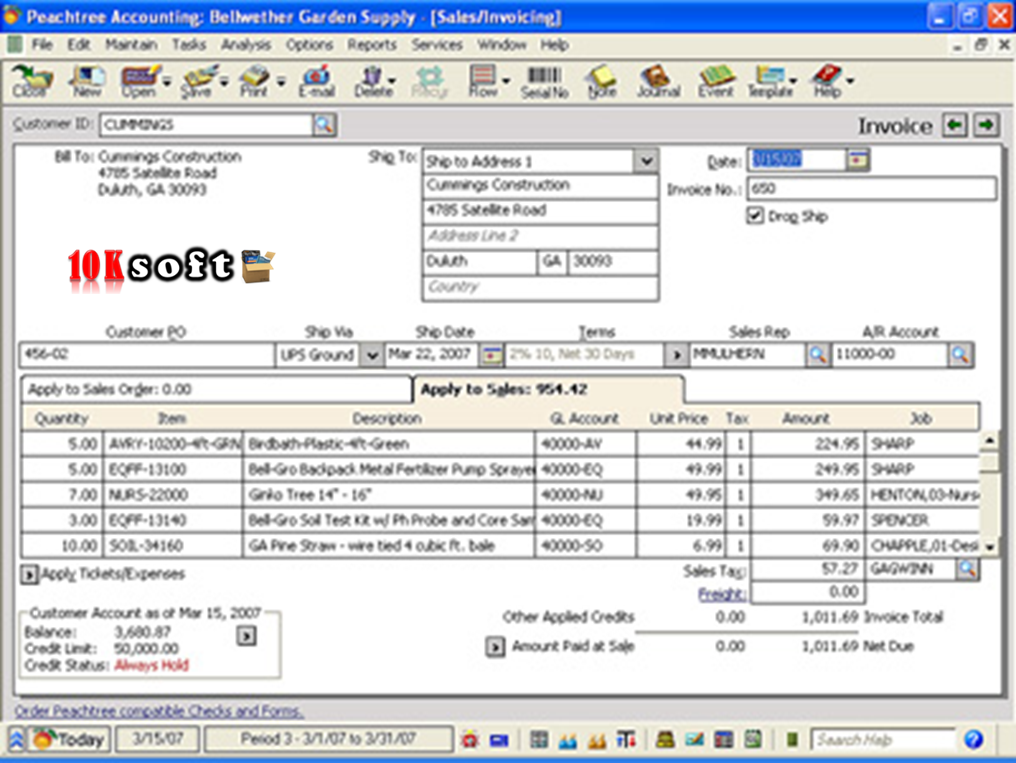The image size is (1016, 763).
Task: Open the Analysis menu
Action: (246, 45)
